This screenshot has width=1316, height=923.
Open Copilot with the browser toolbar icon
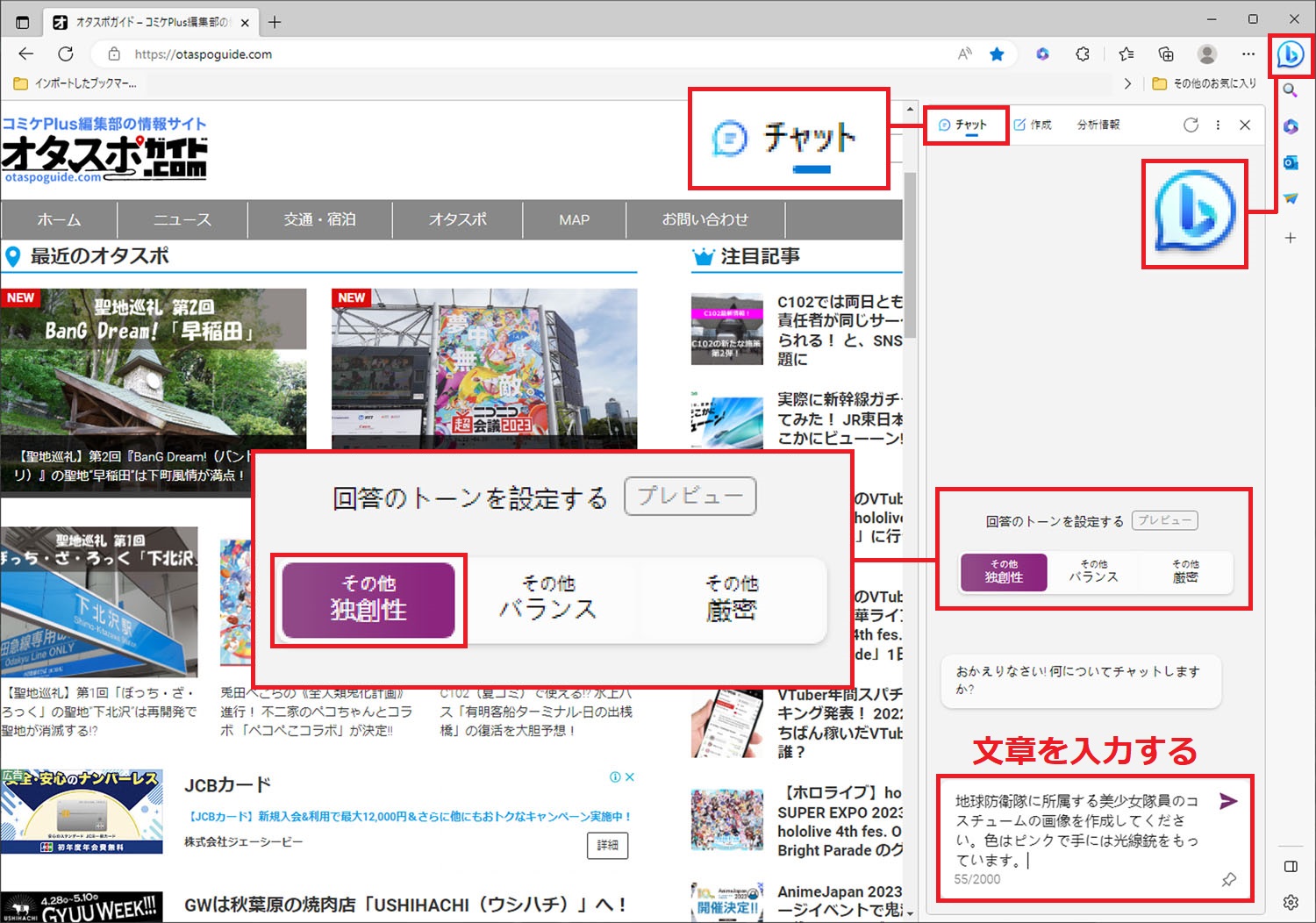tap(1291, 55)
